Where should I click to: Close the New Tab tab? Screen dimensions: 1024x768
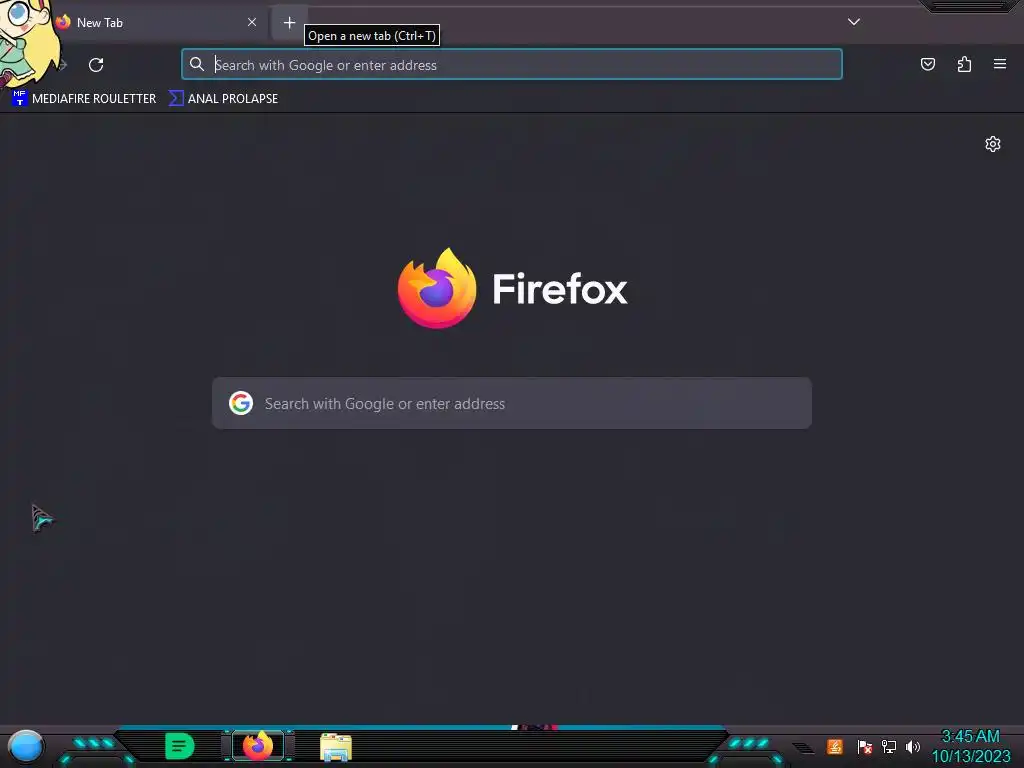click(x=252, y=22)
